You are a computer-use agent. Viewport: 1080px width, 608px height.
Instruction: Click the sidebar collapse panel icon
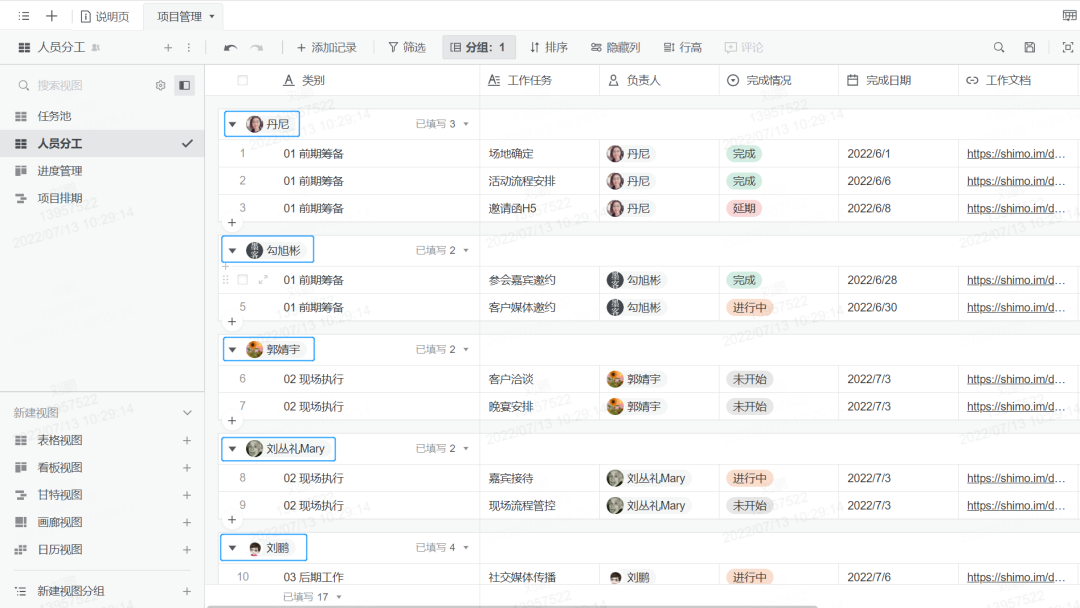click(183, 85)
